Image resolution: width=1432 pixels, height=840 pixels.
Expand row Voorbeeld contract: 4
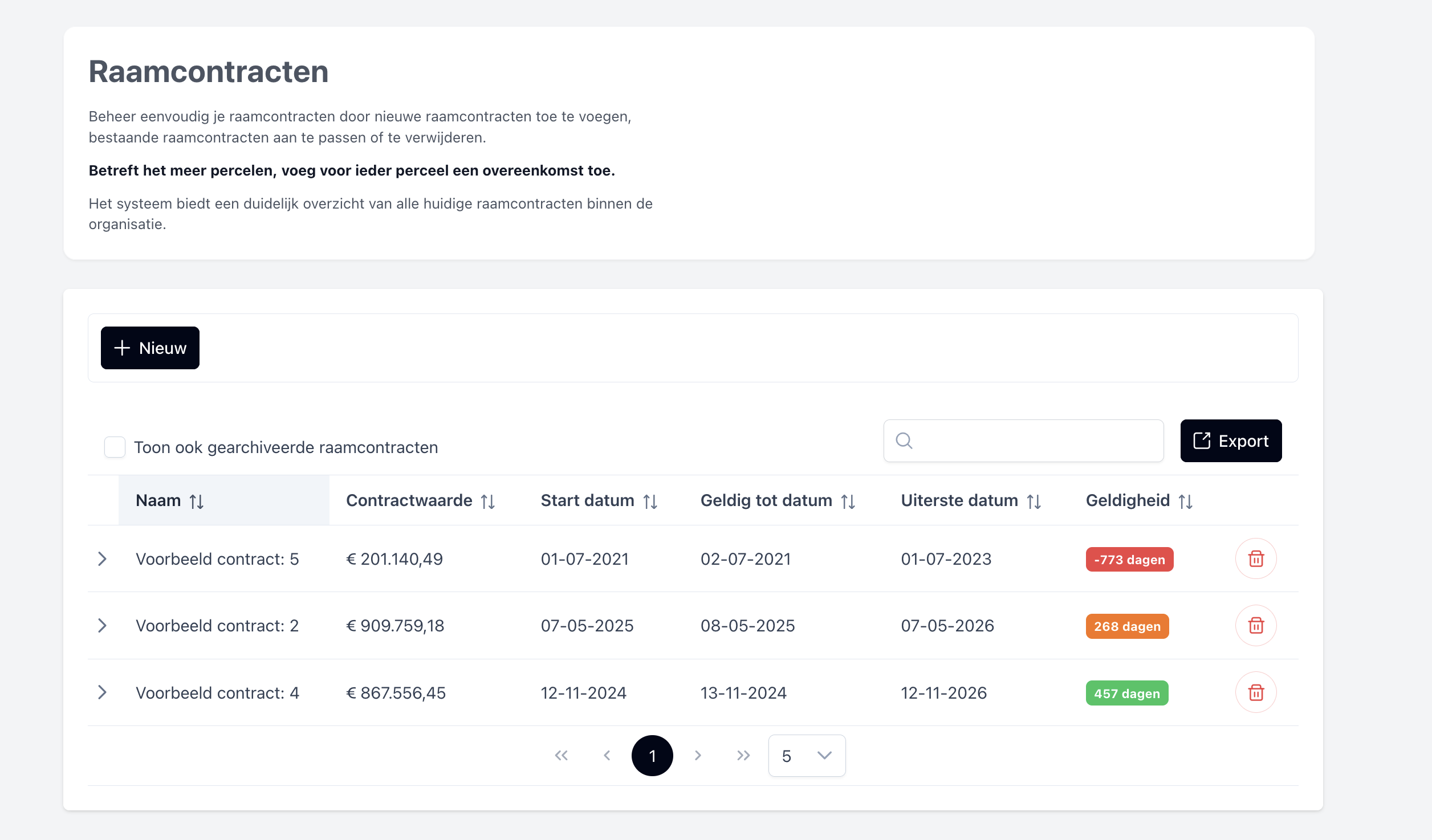point(103,692)
